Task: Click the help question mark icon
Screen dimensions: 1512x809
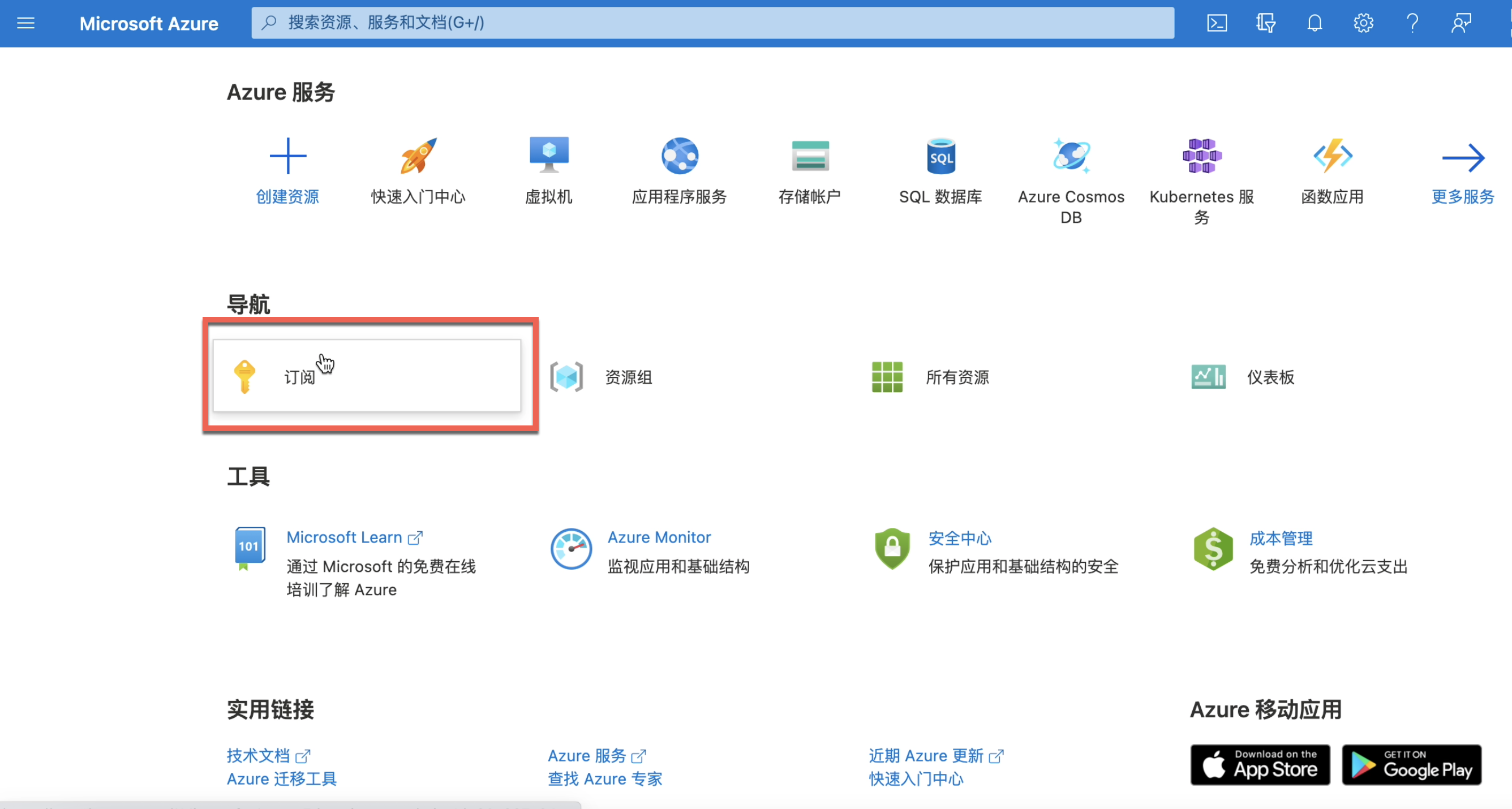Action: (1412, 23)
